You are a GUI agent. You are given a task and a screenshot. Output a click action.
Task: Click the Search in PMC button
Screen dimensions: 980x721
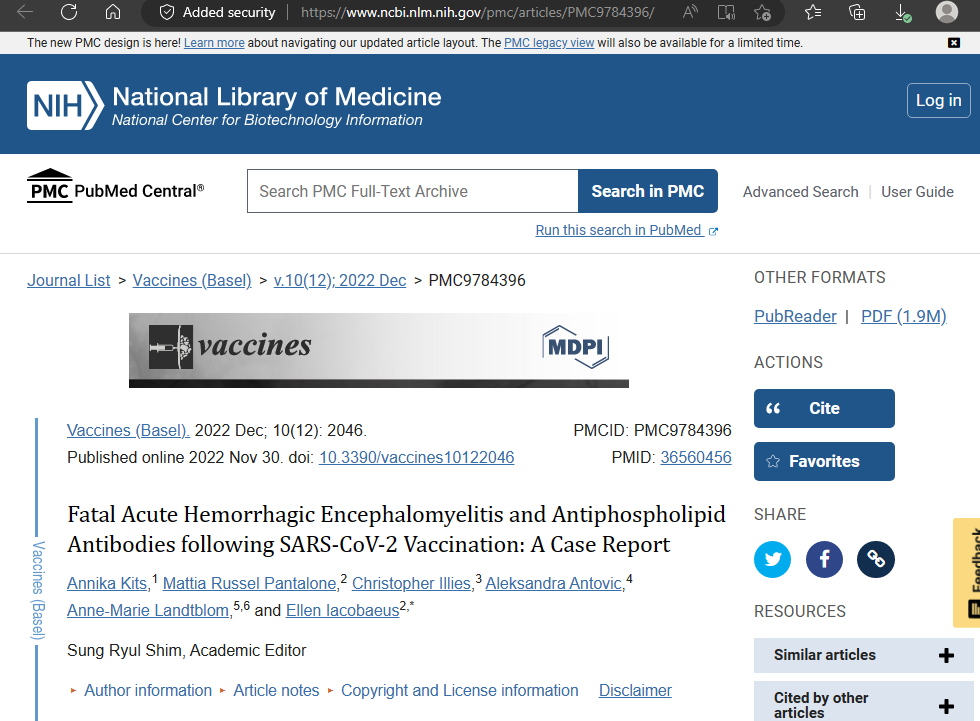[x=648, y=191]
